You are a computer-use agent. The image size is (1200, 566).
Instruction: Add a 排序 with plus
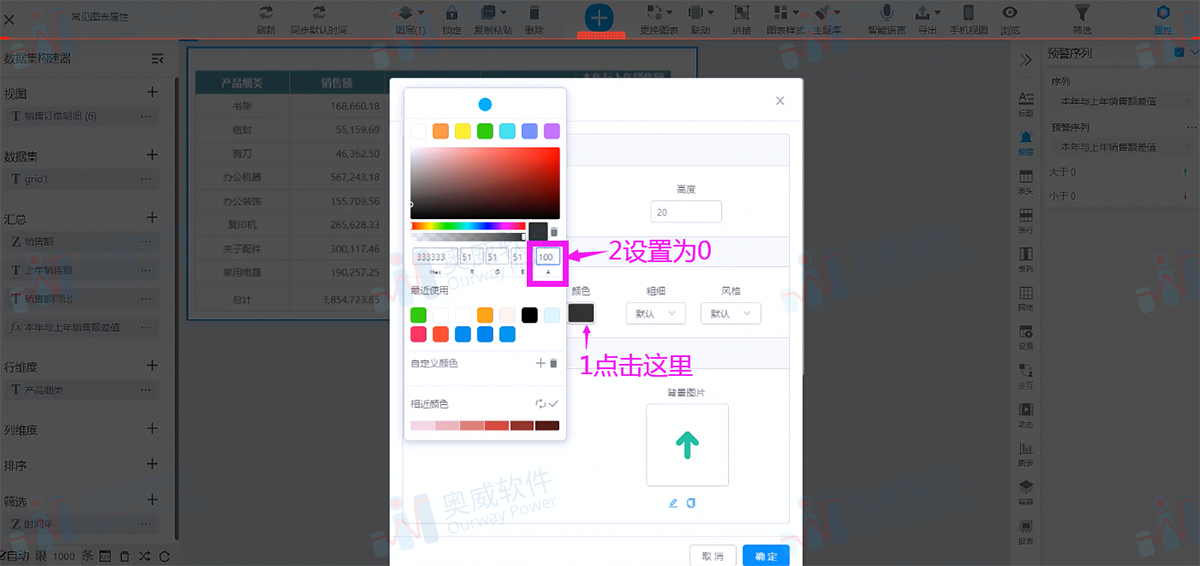[x=152, y=464]
